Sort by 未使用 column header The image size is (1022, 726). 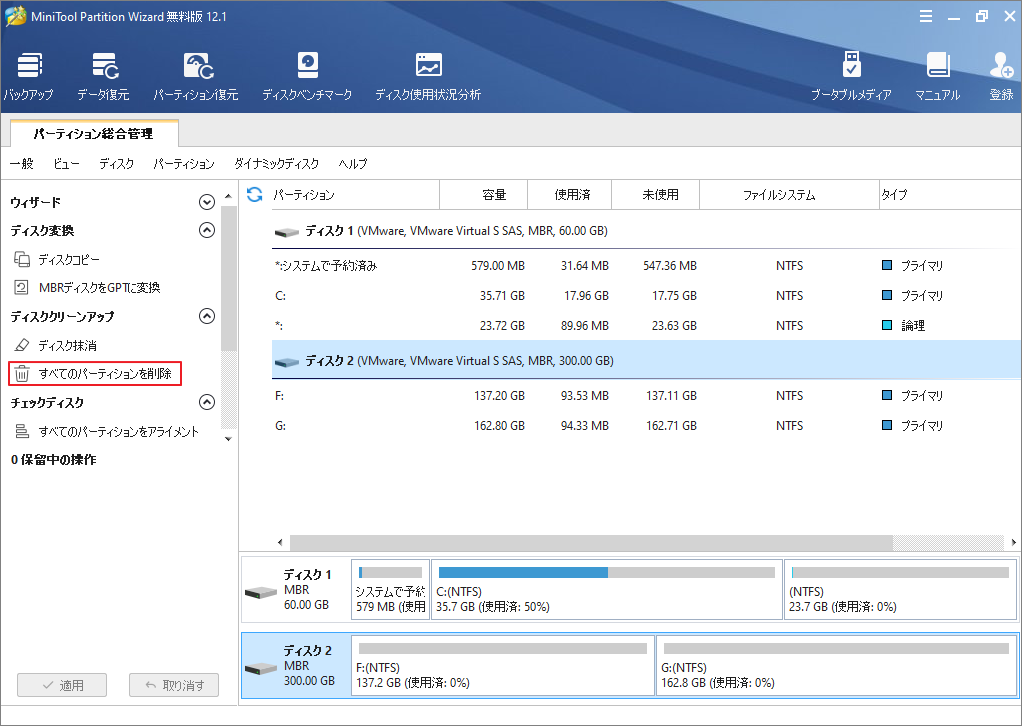(x=656, y=194)
